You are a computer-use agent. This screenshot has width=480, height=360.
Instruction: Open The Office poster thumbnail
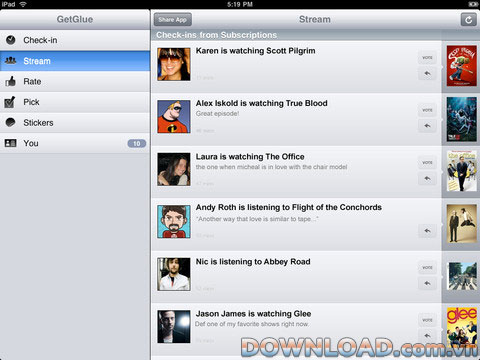462,171
